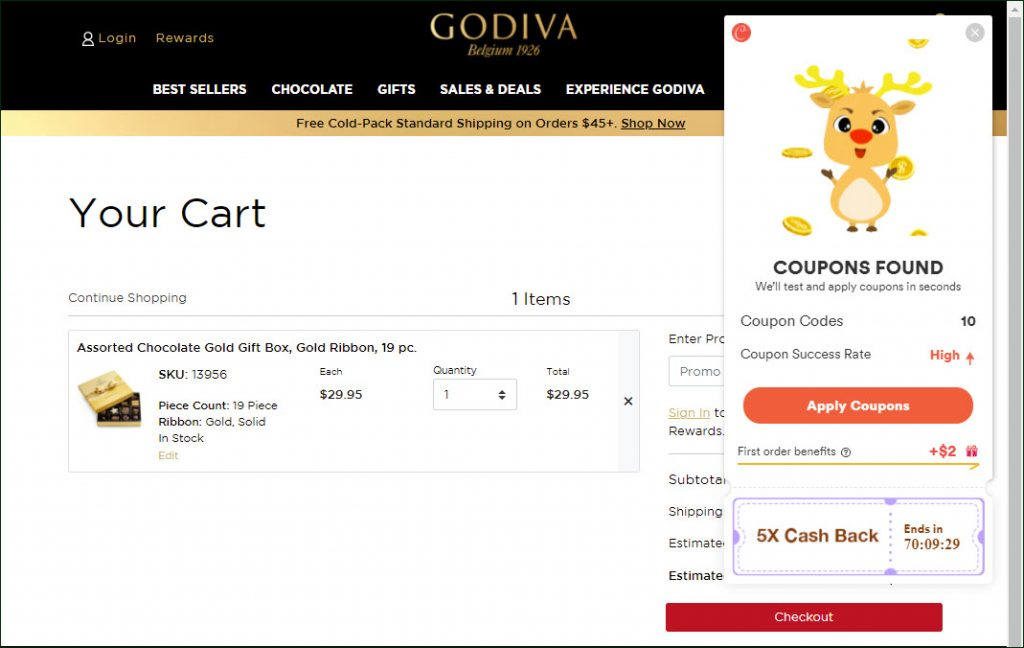Click the Login link
Screen dimensions: 1024x648
point(117,38)
